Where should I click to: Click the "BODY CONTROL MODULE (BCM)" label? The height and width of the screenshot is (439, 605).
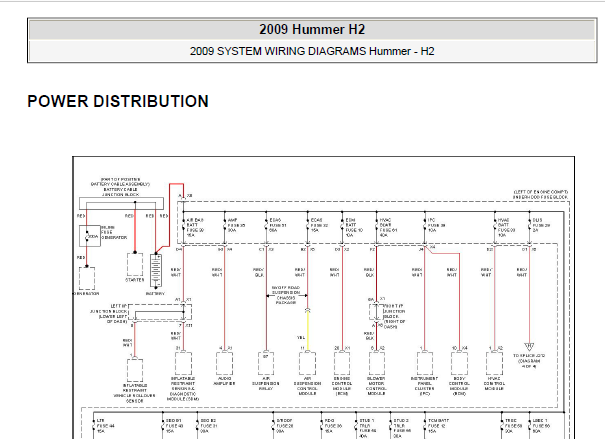click(x=459, y=386)
